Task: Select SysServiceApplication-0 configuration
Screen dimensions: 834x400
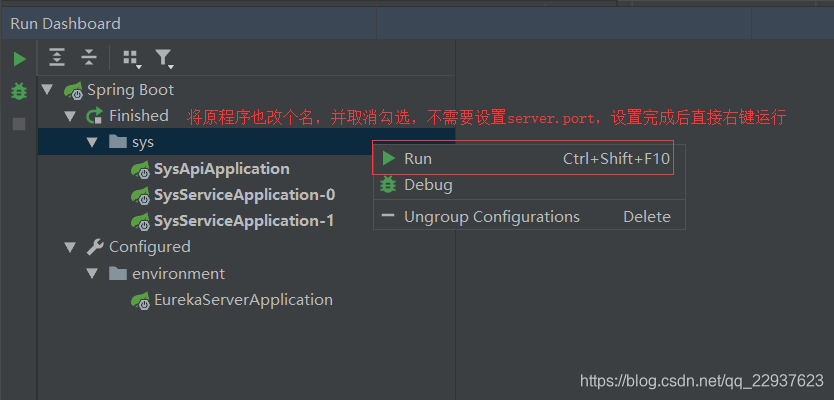Action: click(245, 195)
